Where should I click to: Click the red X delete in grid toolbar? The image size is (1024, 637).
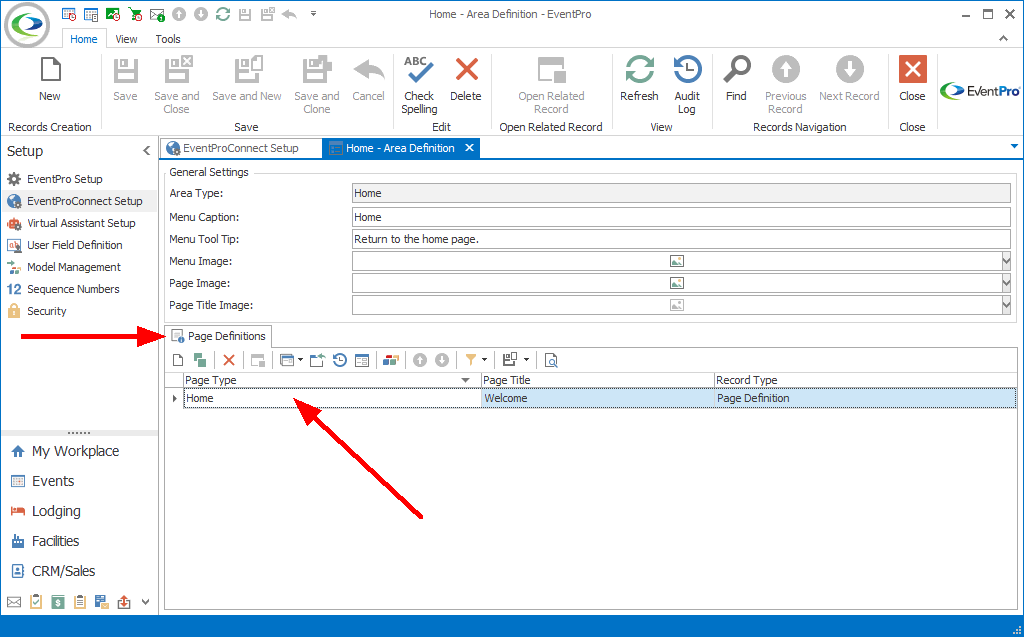pyautogui.click(x=229, y=360)
